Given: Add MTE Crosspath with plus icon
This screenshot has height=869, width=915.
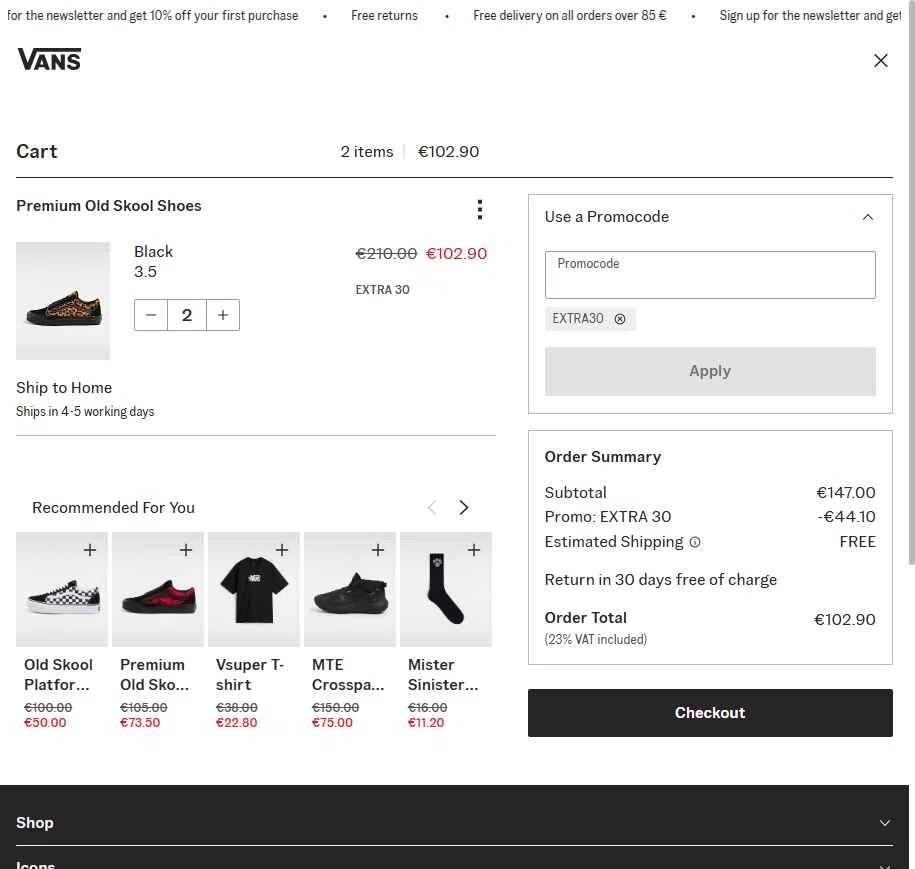Looking at the screenshot, I should tap(378, 550).
